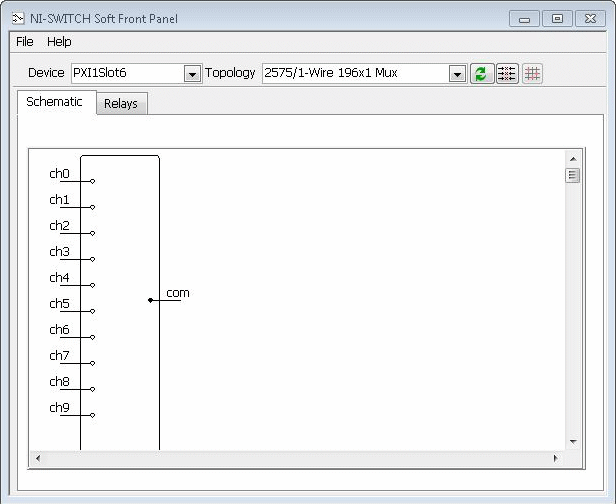Click the red grid icon in the toolbar

click(x=532, y=74)
